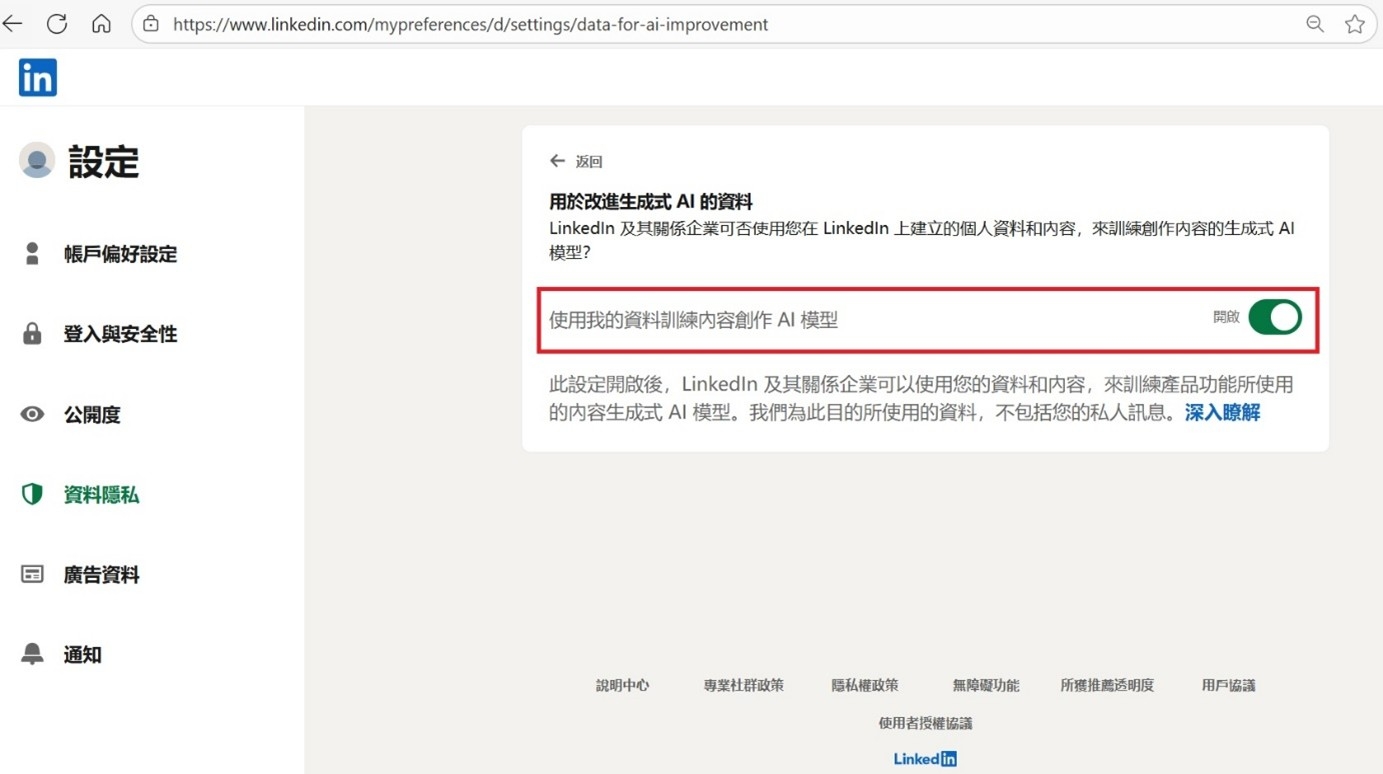This screenshot has height=774, width=1383.
Task: Click the bell icon for 通知 settings
Action: pos(32,654)
